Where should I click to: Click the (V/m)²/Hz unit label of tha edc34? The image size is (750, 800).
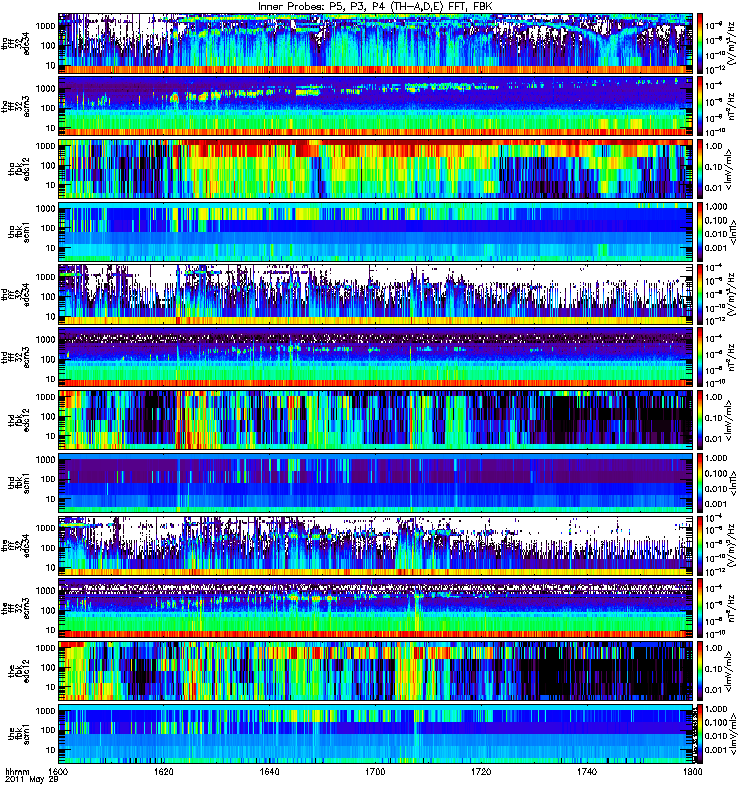click(x=731, y=43)
